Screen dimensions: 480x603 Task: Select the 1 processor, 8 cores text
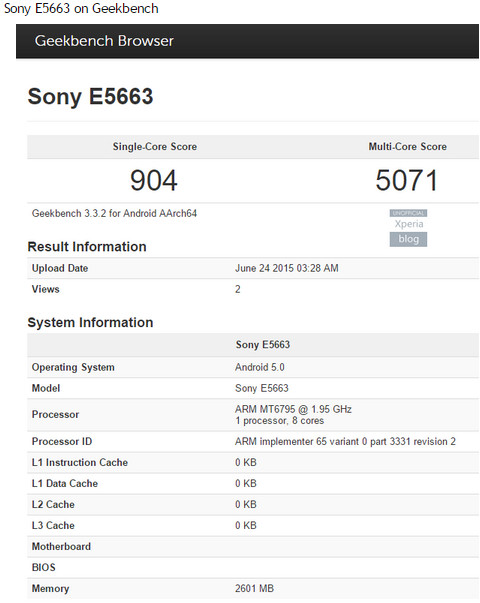(x=280, y=421)
